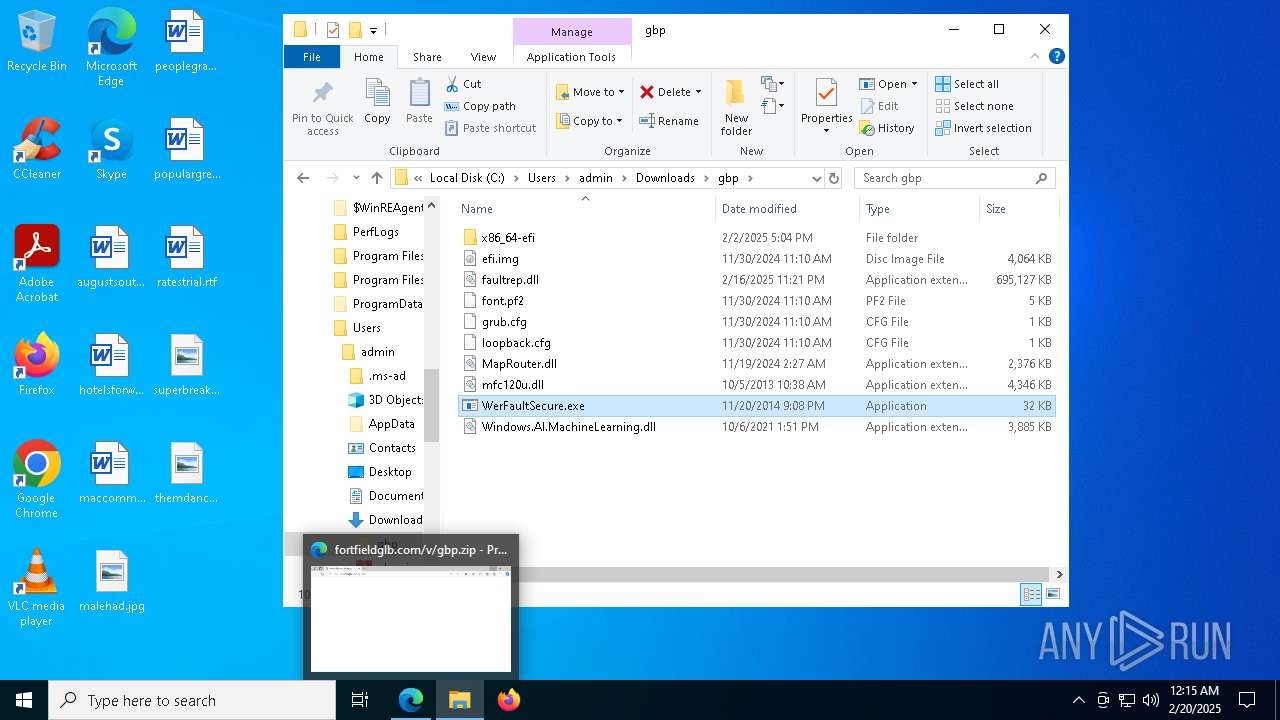
Task: Open Google Chrome desktop shortcut
Action: pos(37,480)
